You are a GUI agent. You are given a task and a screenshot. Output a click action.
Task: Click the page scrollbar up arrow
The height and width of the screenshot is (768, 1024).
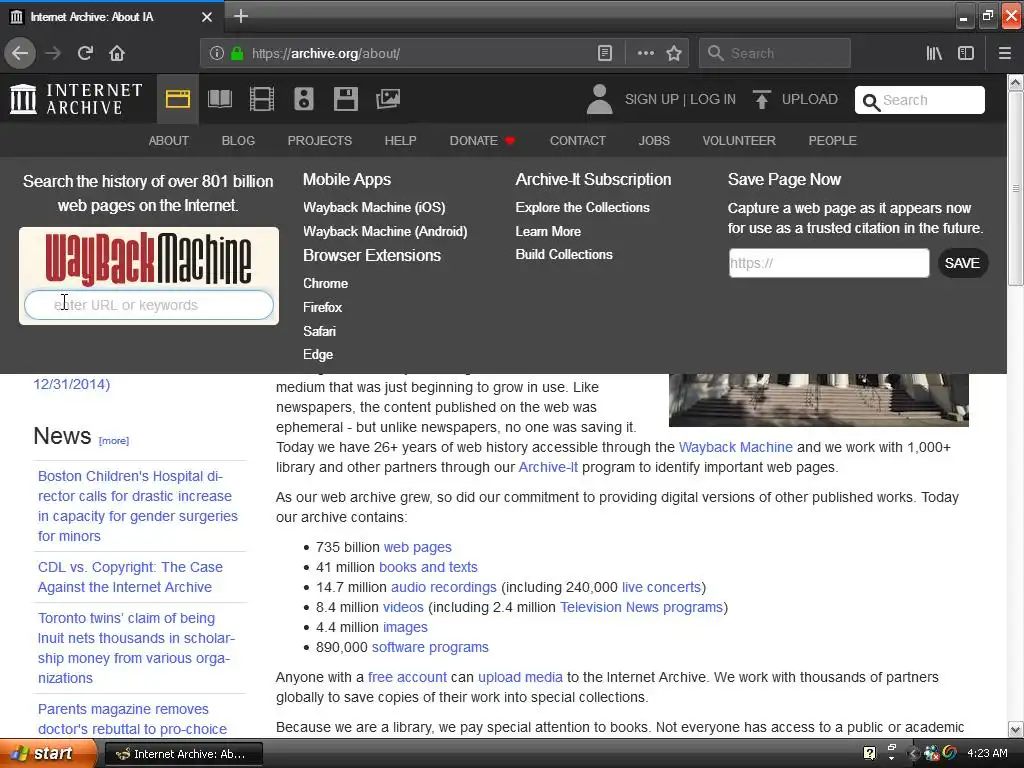pyautogui.click(x=1016, y=82)
